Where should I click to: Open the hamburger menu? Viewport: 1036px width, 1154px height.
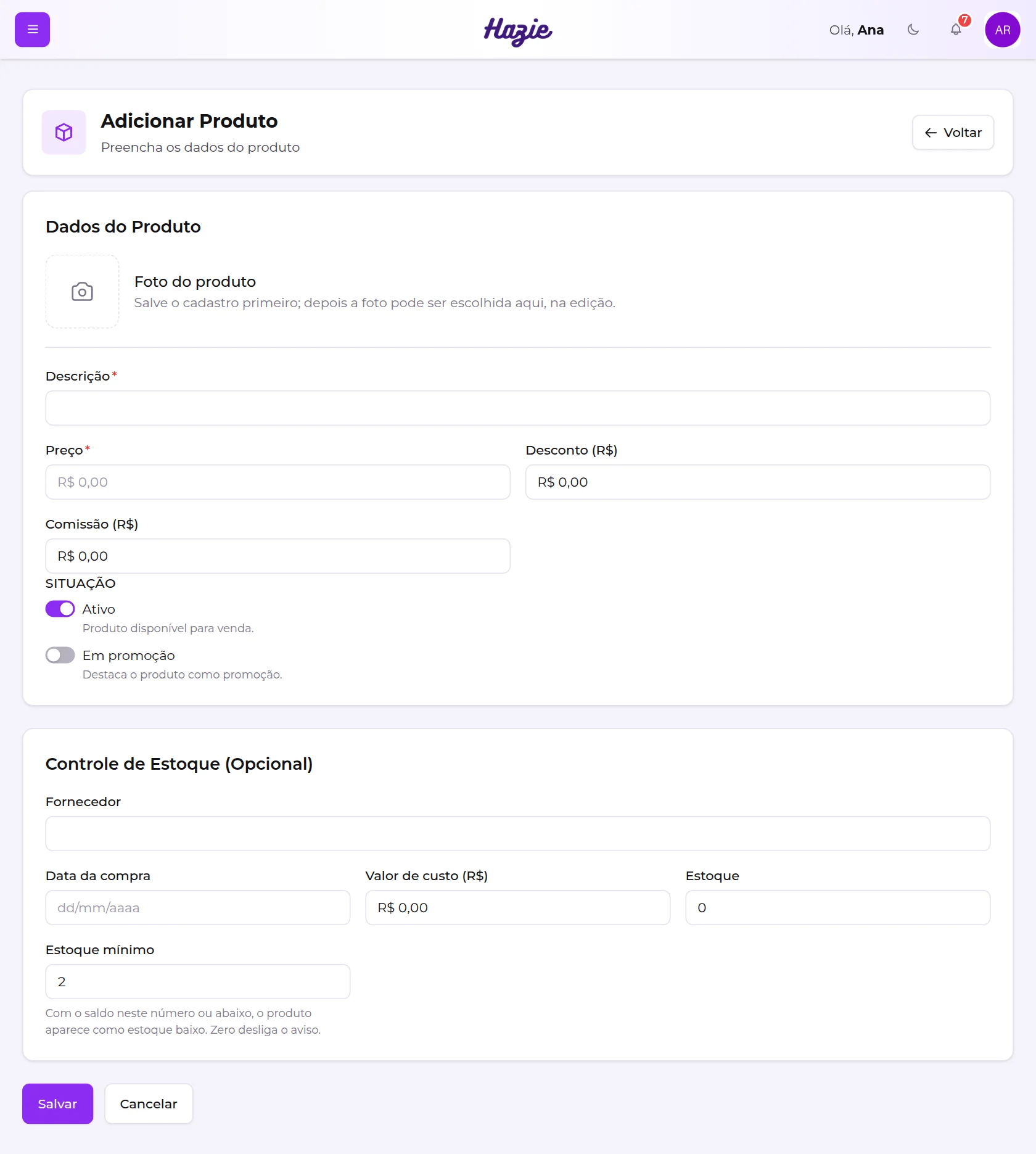32,30
